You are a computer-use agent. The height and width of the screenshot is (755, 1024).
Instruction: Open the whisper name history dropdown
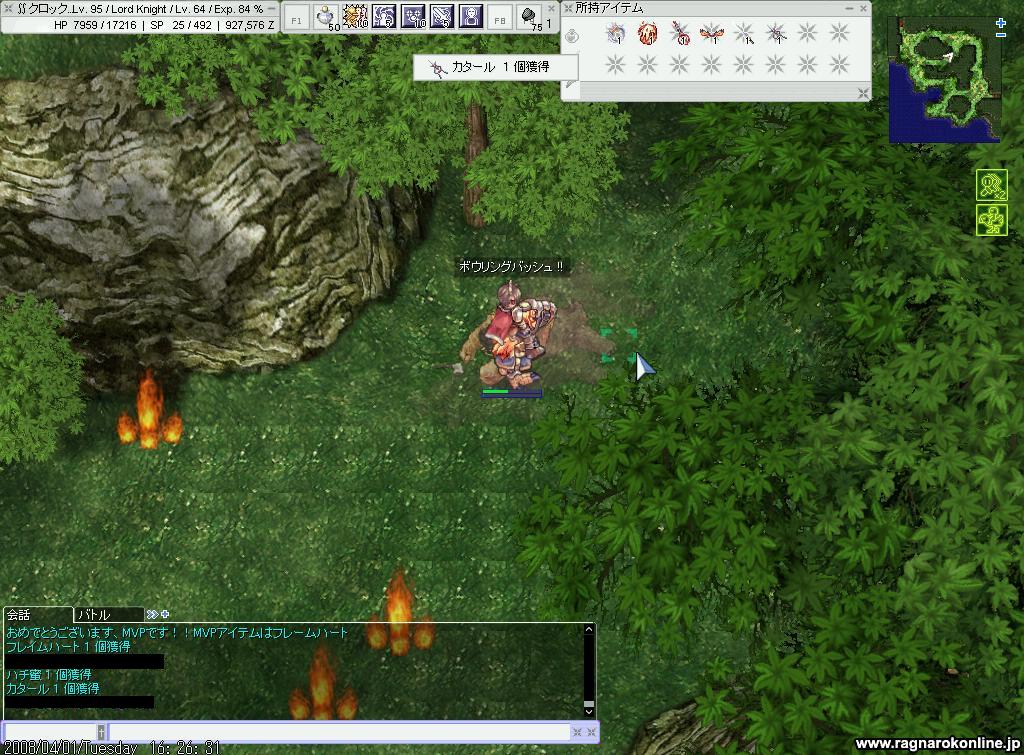click(x=101, y=731)
